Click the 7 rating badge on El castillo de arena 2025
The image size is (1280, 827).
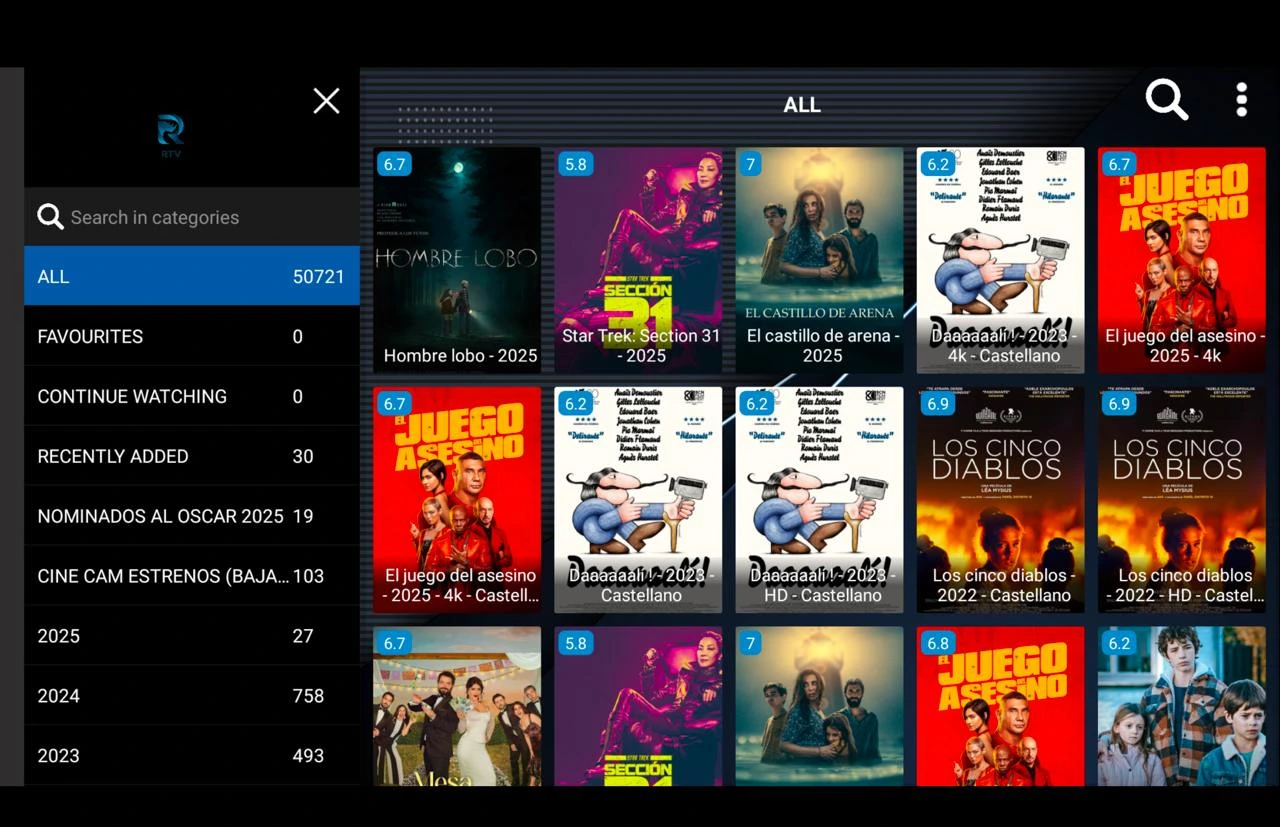750,164
